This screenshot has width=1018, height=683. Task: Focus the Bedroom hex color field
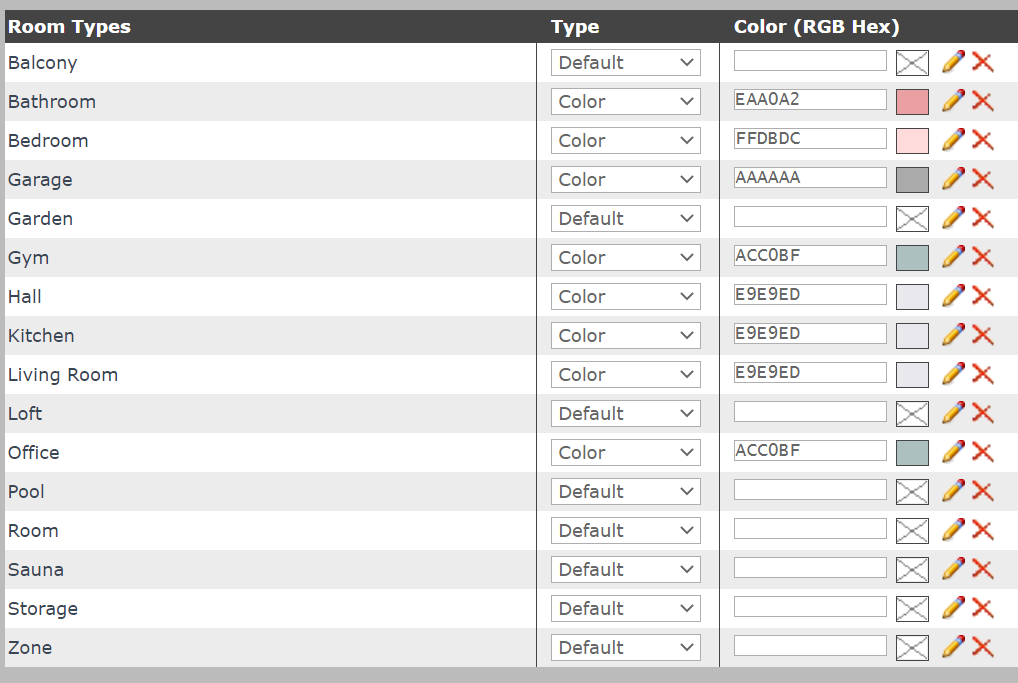810,139
